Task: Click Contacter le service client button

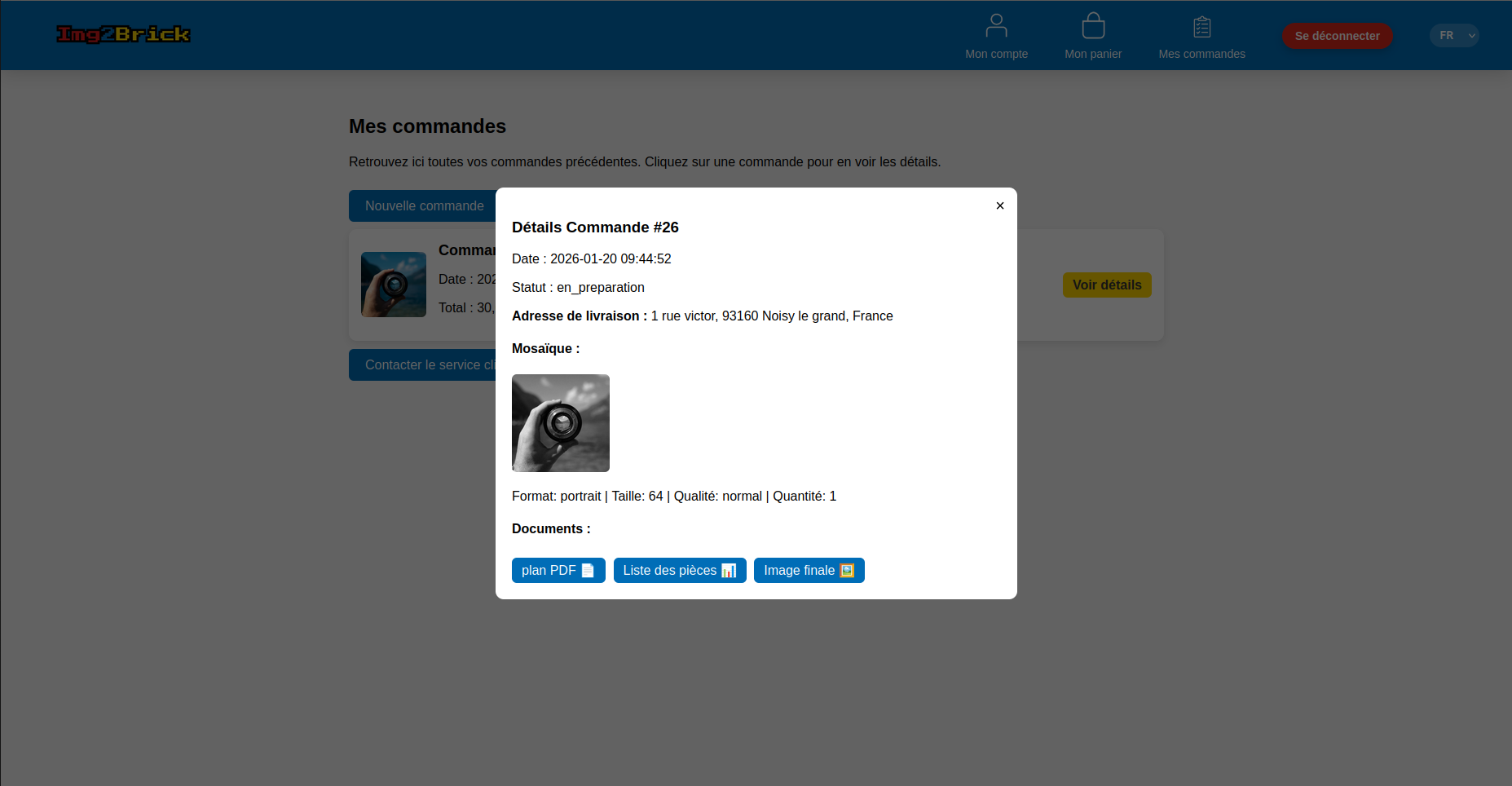Action: pos(423,365)
